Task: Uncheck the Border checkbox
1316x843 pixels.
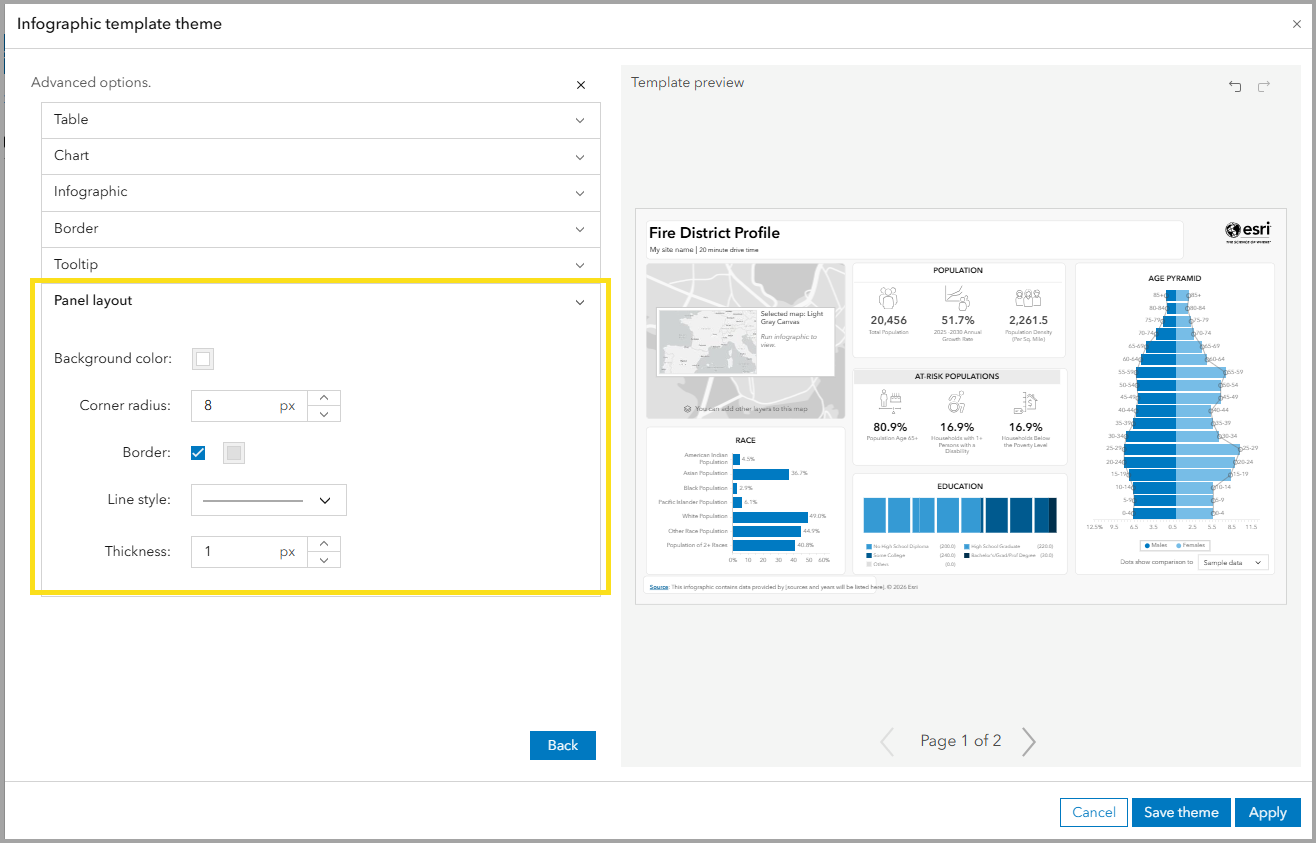Action: click(198, 453)
